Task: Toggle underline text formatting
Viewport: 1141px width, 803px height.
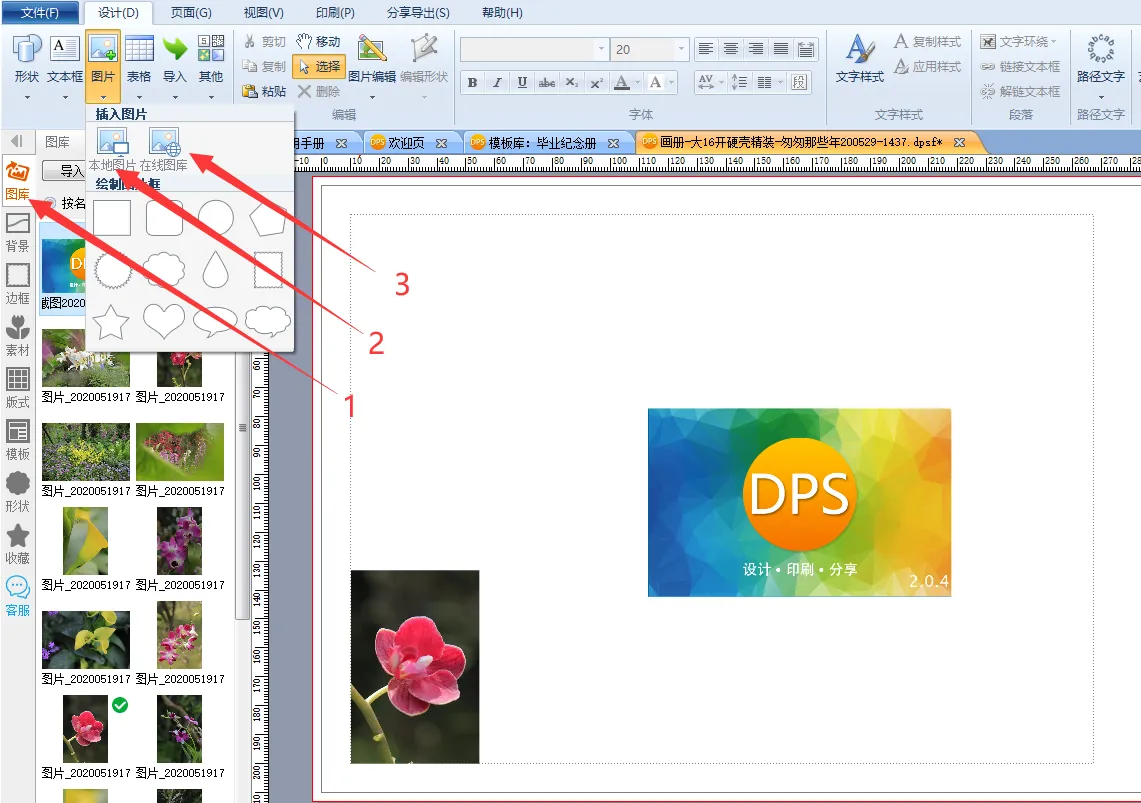Action: pos(522,82)
